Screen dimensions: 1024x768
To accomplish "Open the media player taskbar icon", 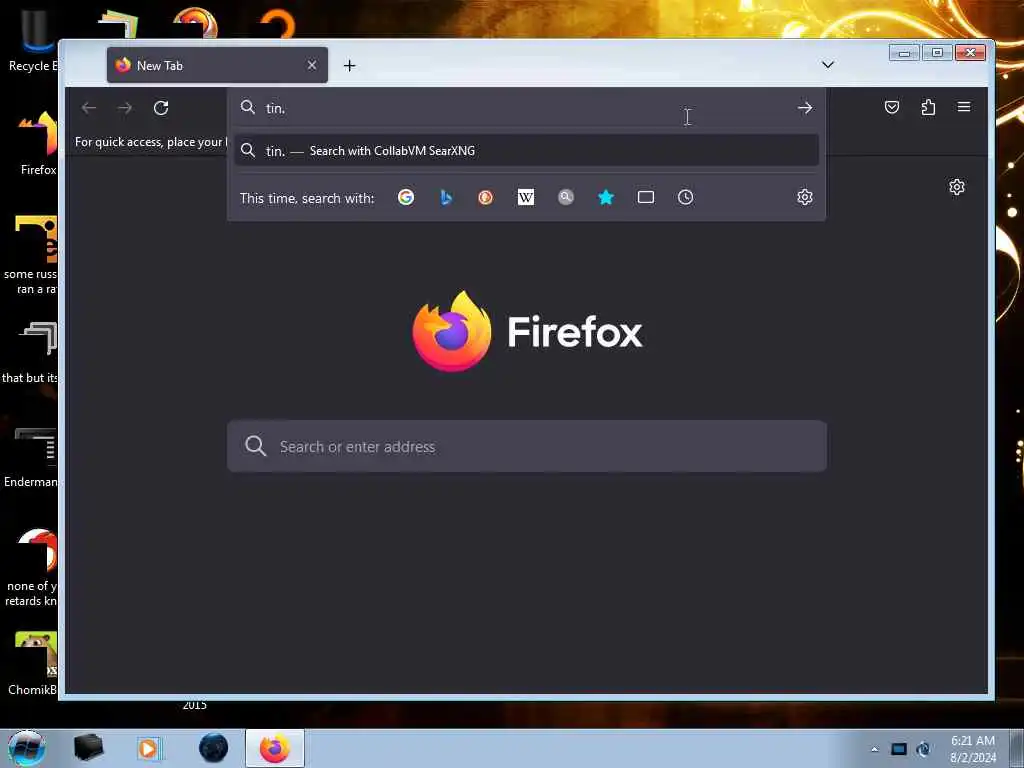I will 148,748.
